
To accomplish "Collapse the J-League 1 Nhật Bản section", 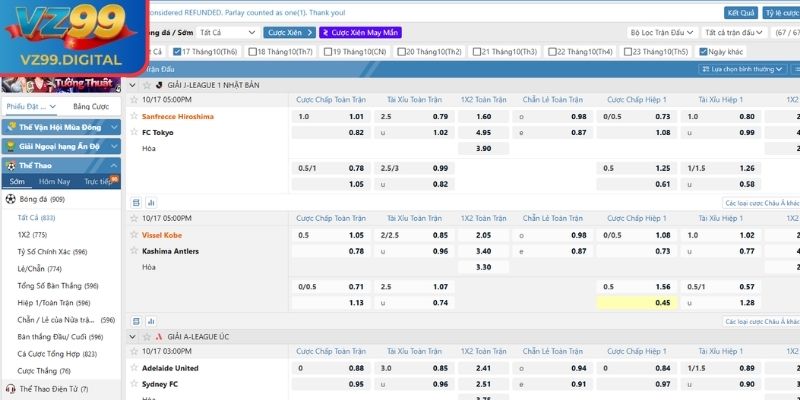I will [133, 85].
